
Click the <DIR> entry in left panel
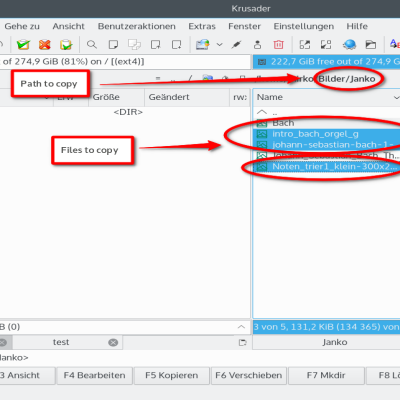click(x=128, y=112)
